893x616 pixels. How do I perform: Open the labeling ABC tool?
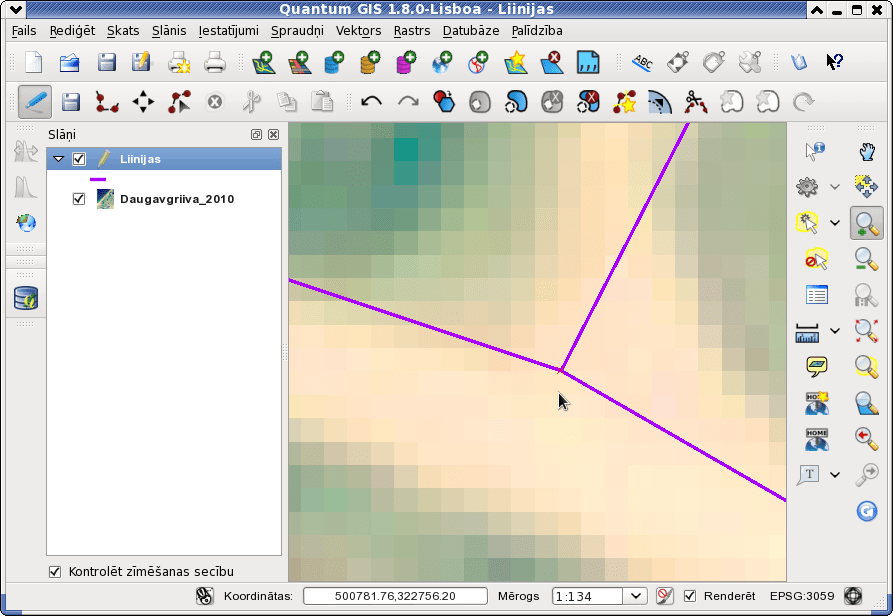pyautogui.click(x=642, y=62)
